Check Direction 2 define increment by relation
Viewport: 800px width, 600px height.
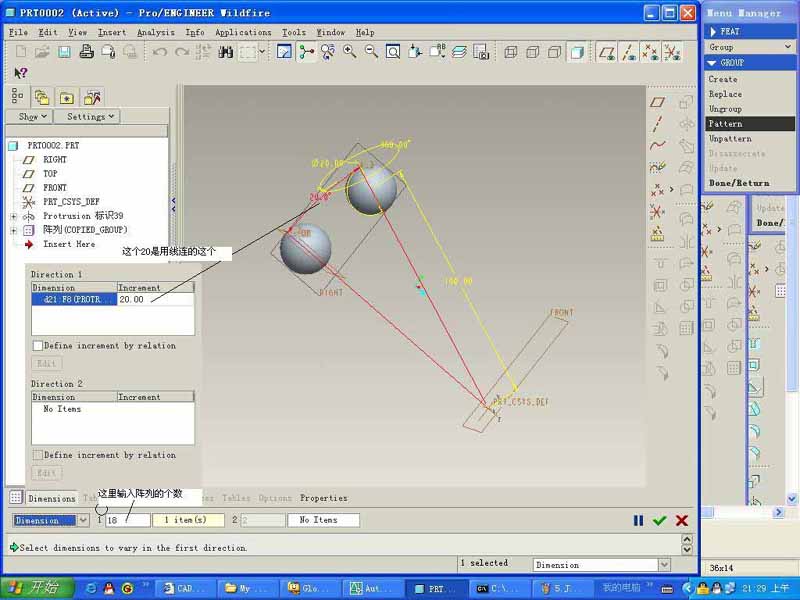[38, 455]
